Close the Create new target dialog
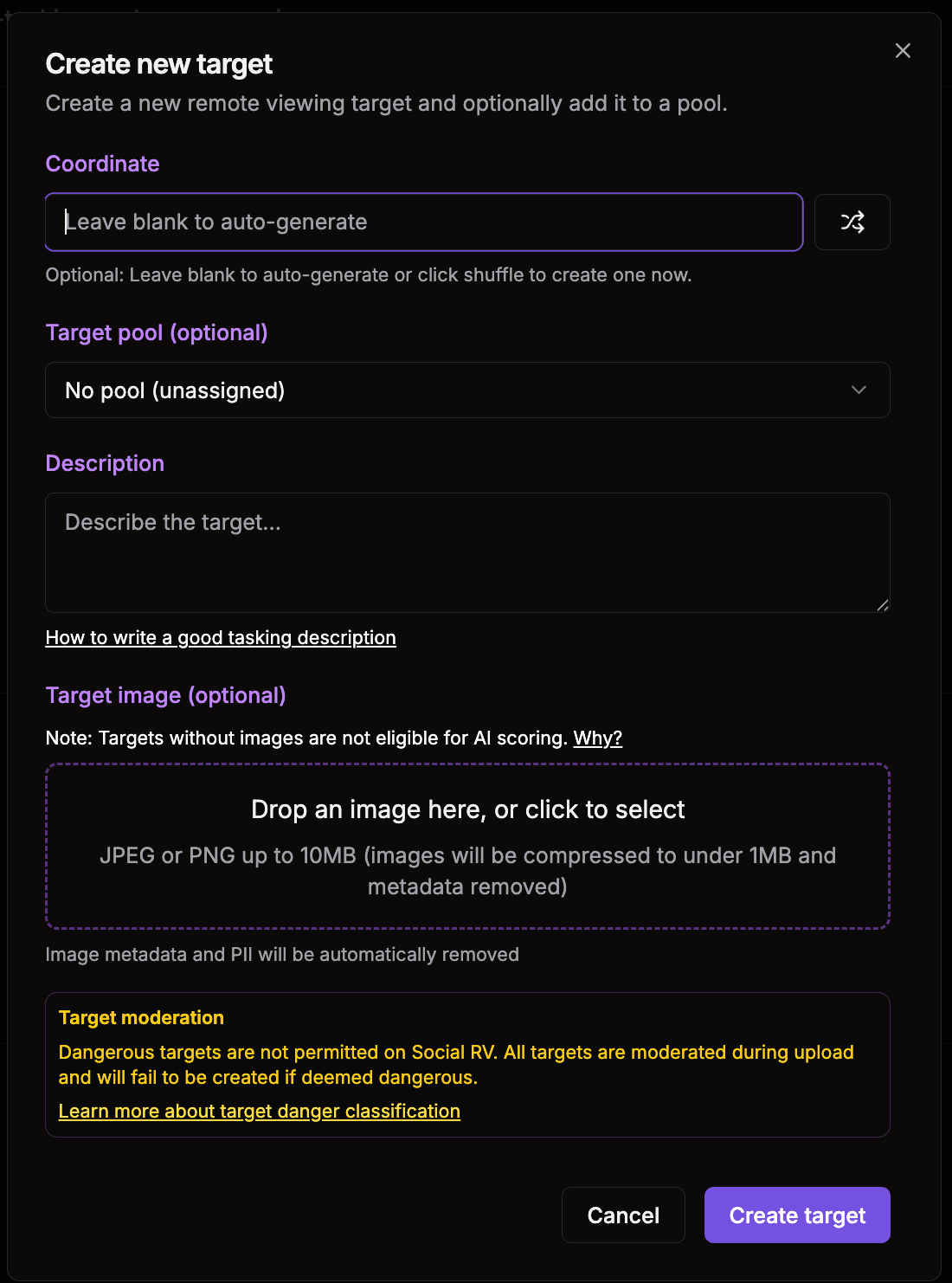The height and width of the screenshot is (1283, 952). tap(903, 51)
